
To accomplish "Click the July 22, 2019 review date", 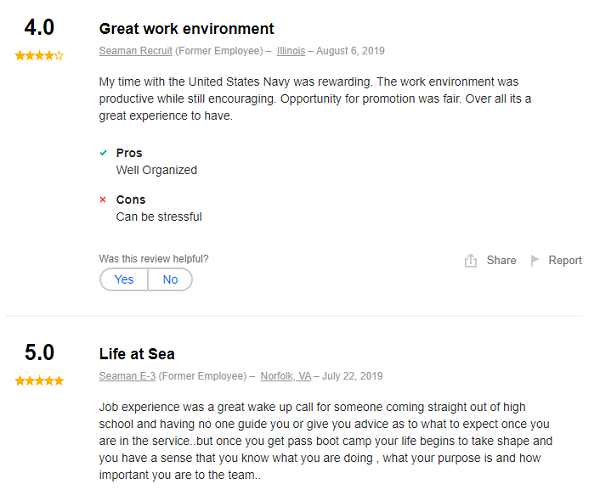I will (350, 376).
